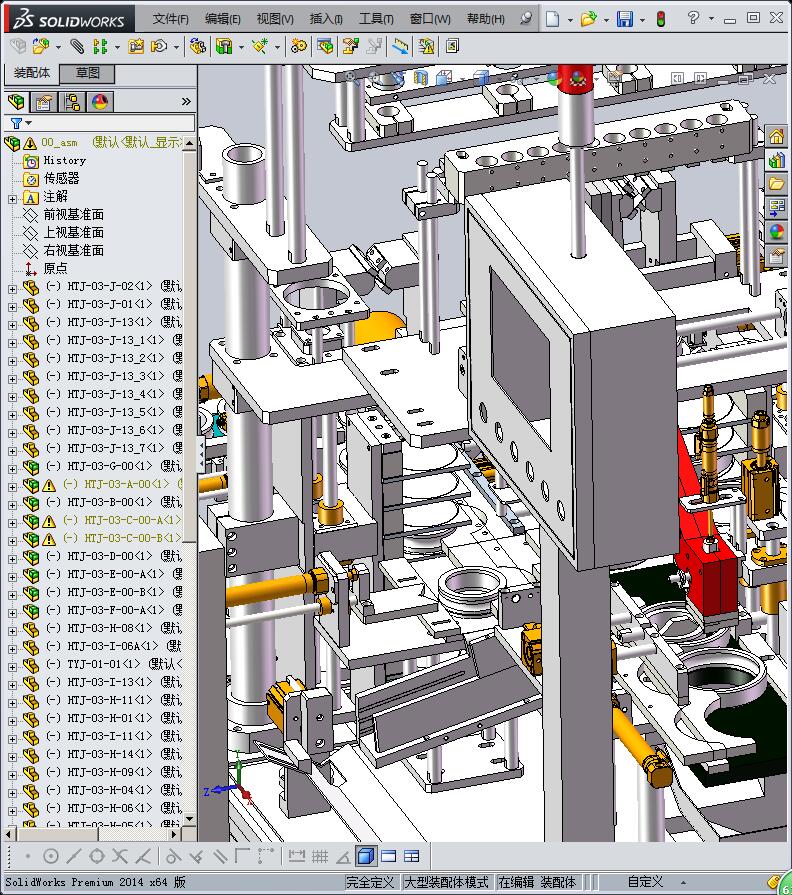This screenshot has width=792, height=895.
Task: Click the Insert Components icon
Action: coord(41,46)
